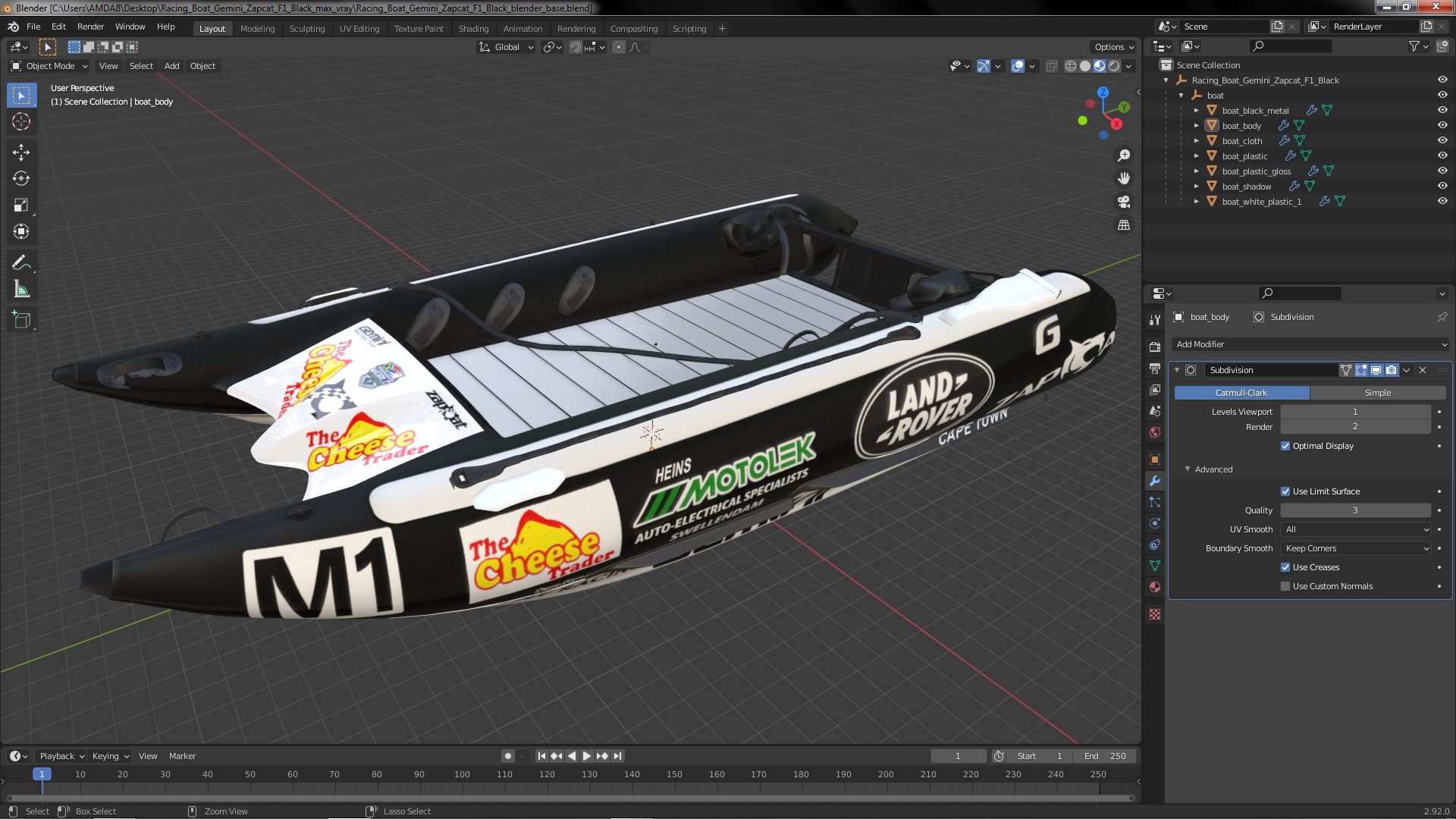Image resolution: width=1456 pixels, height=819 pixels.
Task: Select Catmull-Clark subdivision type
Action: [x=1241, y=393]
